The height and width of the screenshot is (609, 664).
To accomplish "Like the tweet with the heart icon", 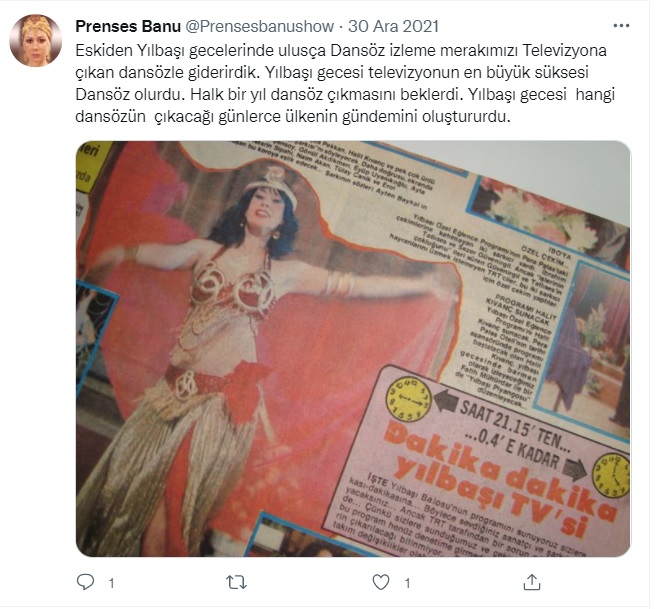I will click(x=381, y=582).
